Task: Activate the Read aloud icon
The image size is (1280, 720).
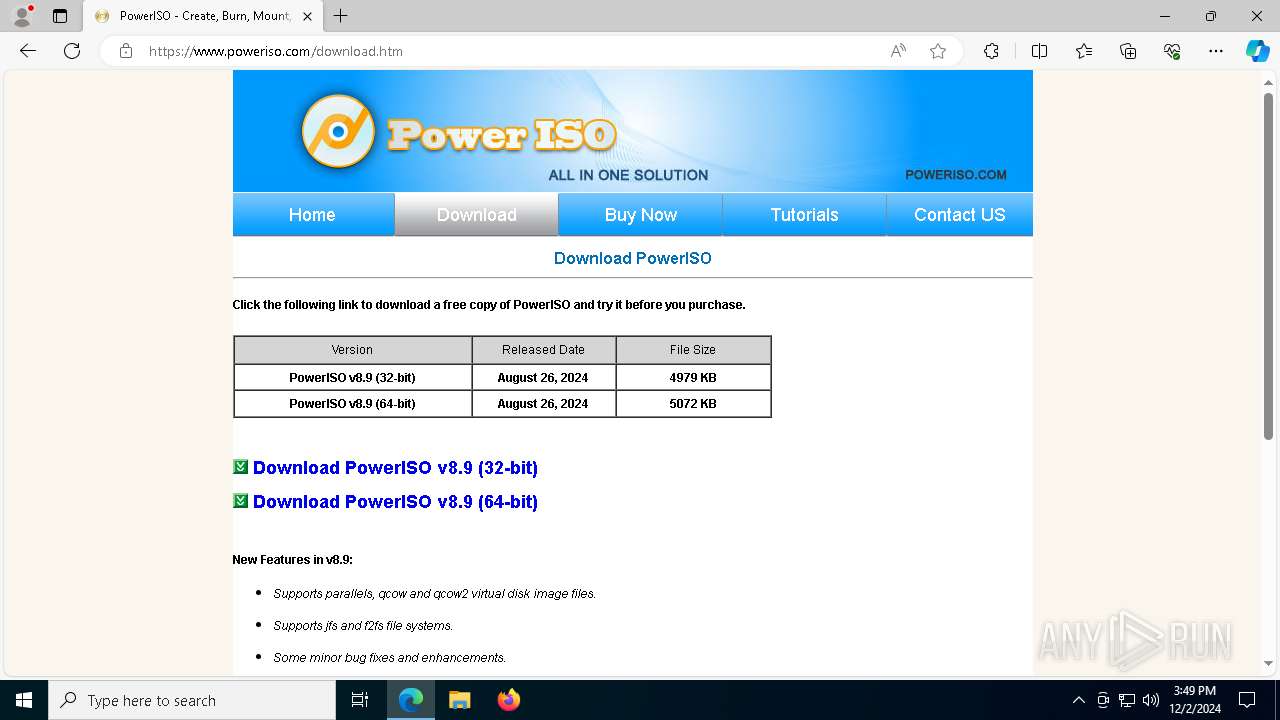Action: tap(898, 51)
